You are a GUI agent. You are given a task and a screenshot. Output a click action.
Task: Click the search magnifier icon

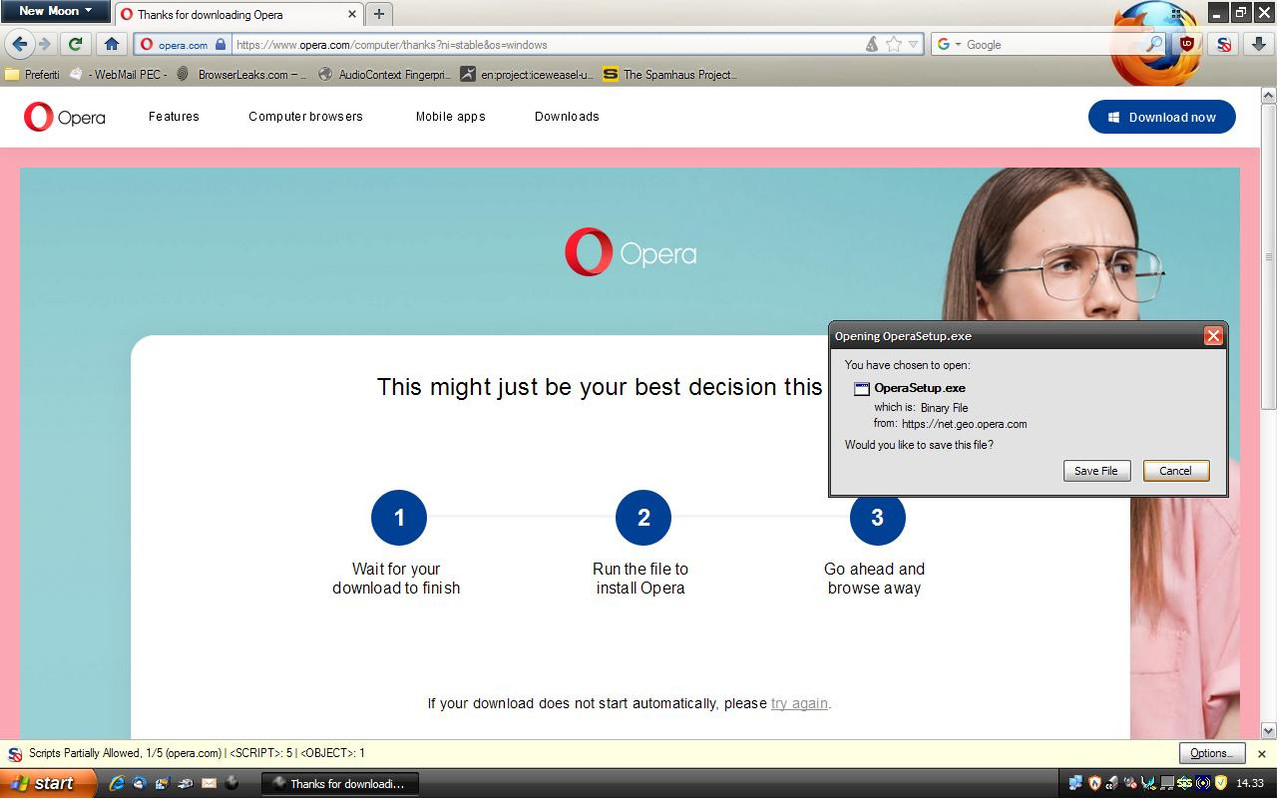point(1154,45)
